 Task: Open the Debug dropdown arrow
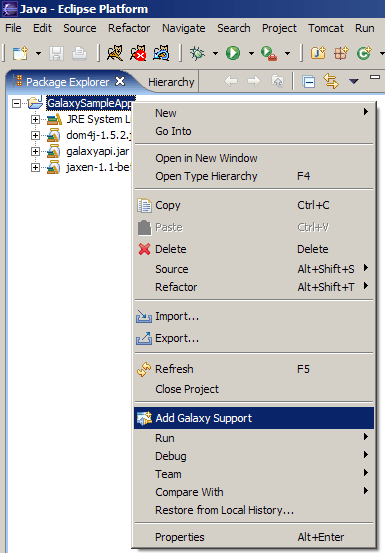215,54
